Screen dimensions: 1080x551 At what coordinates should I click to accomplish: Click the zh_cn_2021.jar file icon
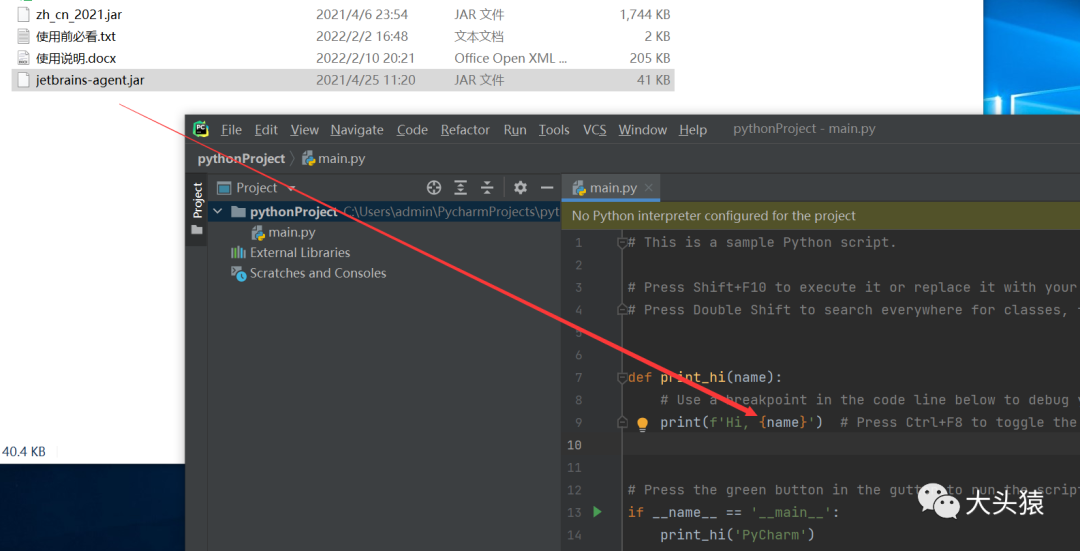23,14
